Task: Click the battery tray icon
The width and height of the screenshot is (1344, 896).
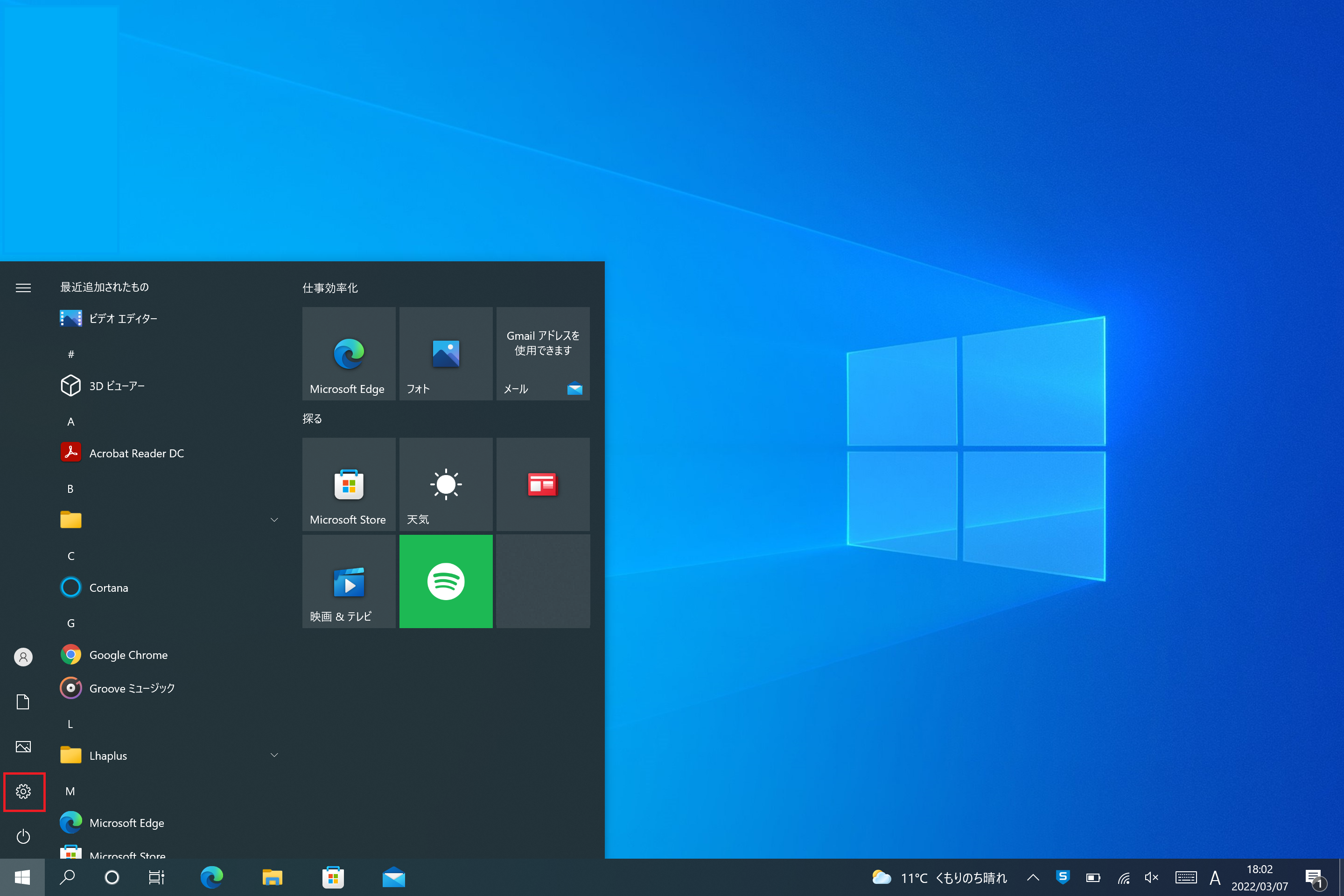Action: click(1093, 877)
